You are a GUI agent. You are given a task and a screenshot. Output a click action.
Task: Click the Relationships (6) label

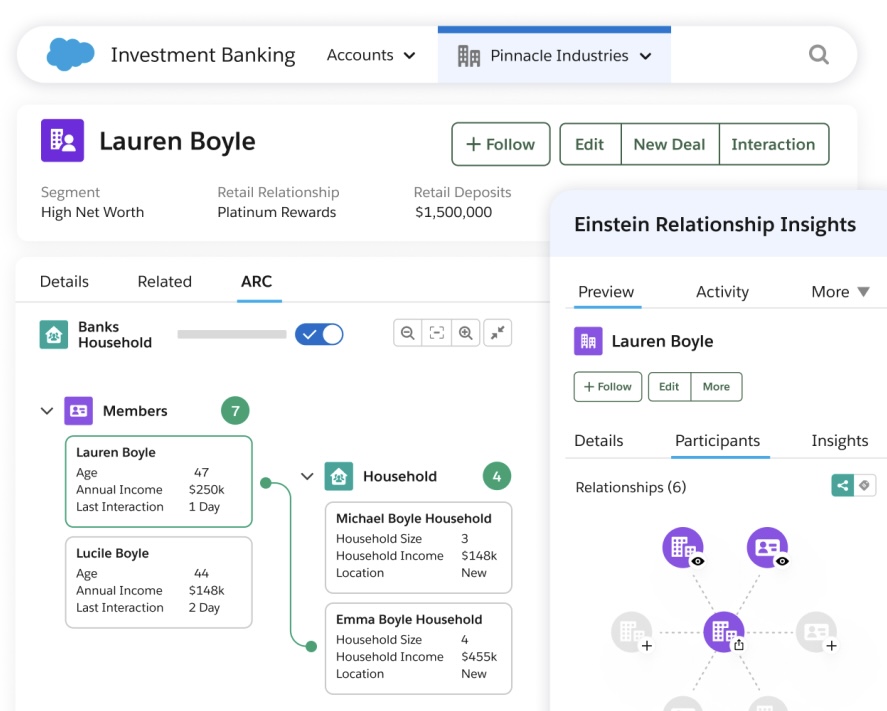click(x=630, y=487)
